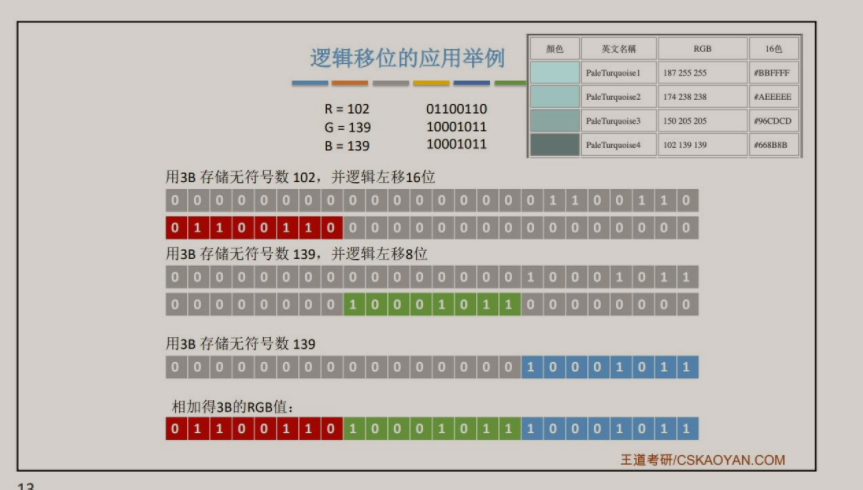This screenshot has height=490, width=863.
Task: Click the PaleTurquoise3 name cell
Action: [619, 121]
